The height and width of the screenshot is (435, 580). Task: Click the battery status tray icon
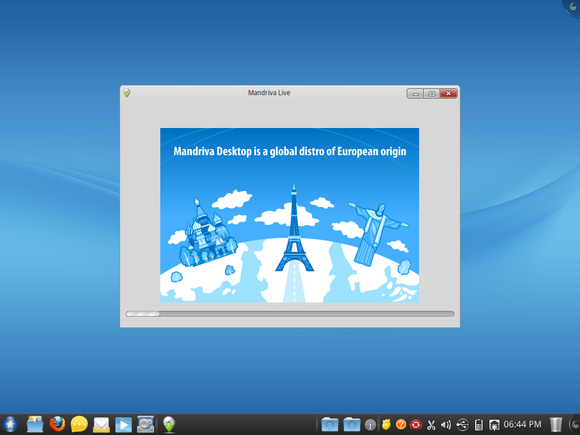[479, 425]
